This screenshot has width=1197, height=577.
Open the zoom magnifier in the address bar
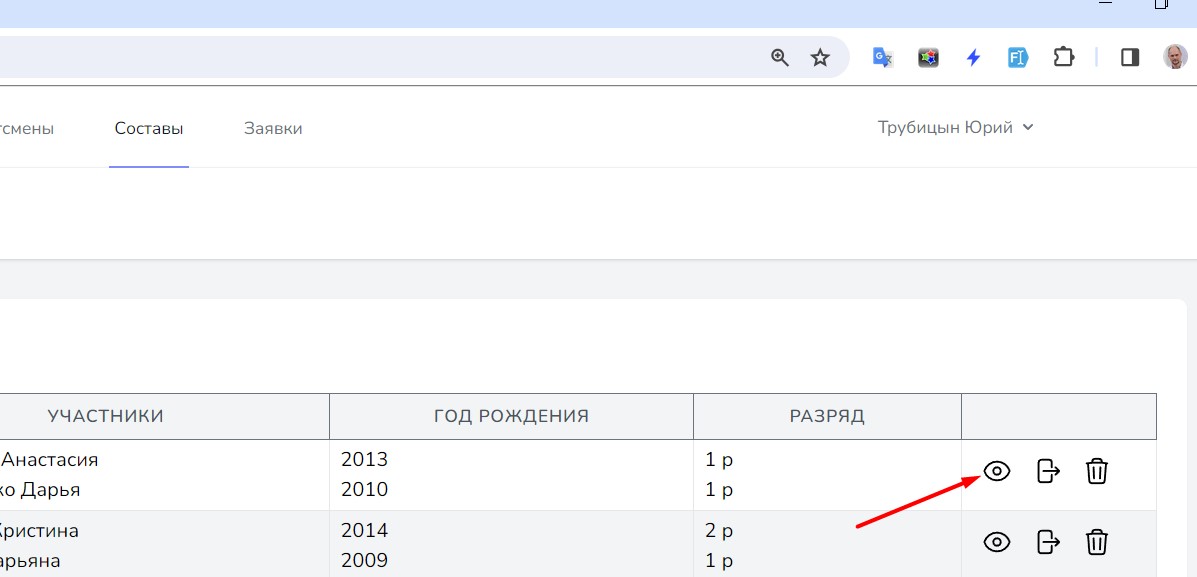coord(780,58)
